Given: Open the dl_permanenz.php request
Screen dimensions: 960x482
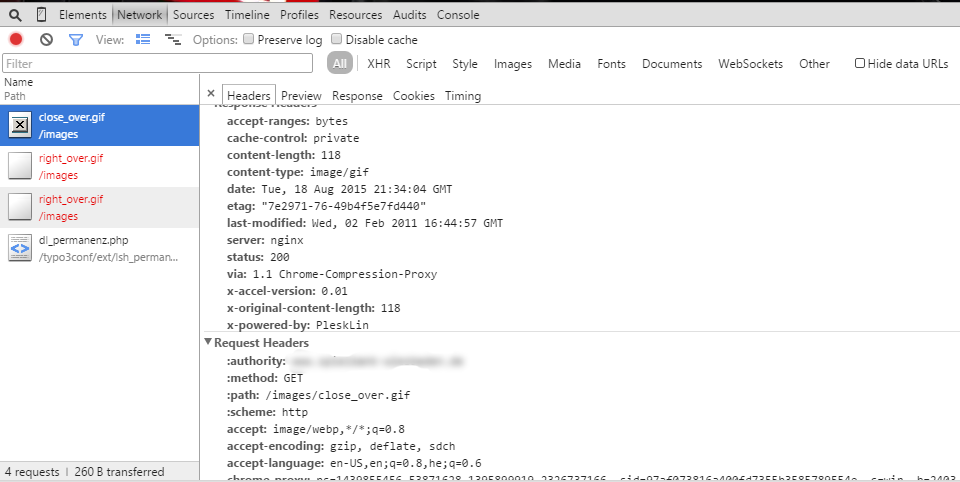Looking at the screenshot, I should click(x=99, y=248).
